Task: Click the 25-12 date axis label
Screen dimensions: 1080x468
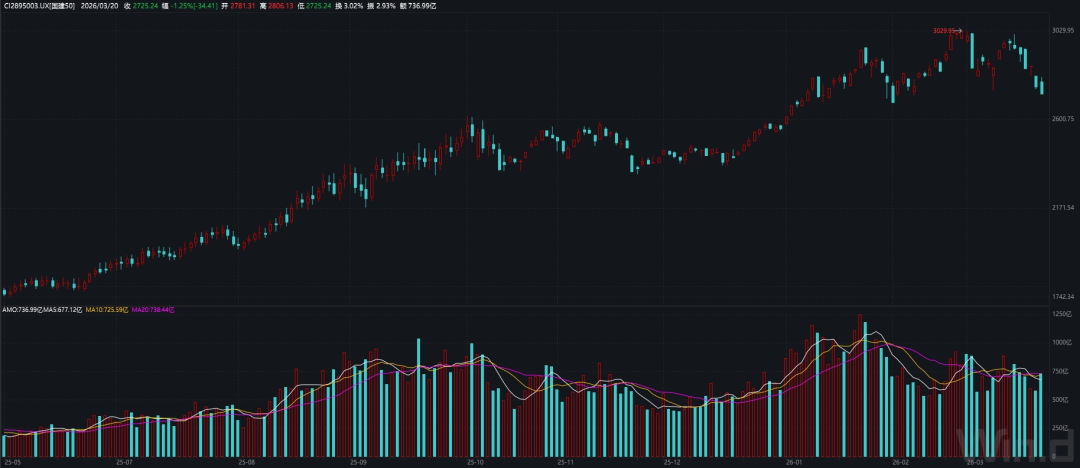Action: tap(672, 462)
